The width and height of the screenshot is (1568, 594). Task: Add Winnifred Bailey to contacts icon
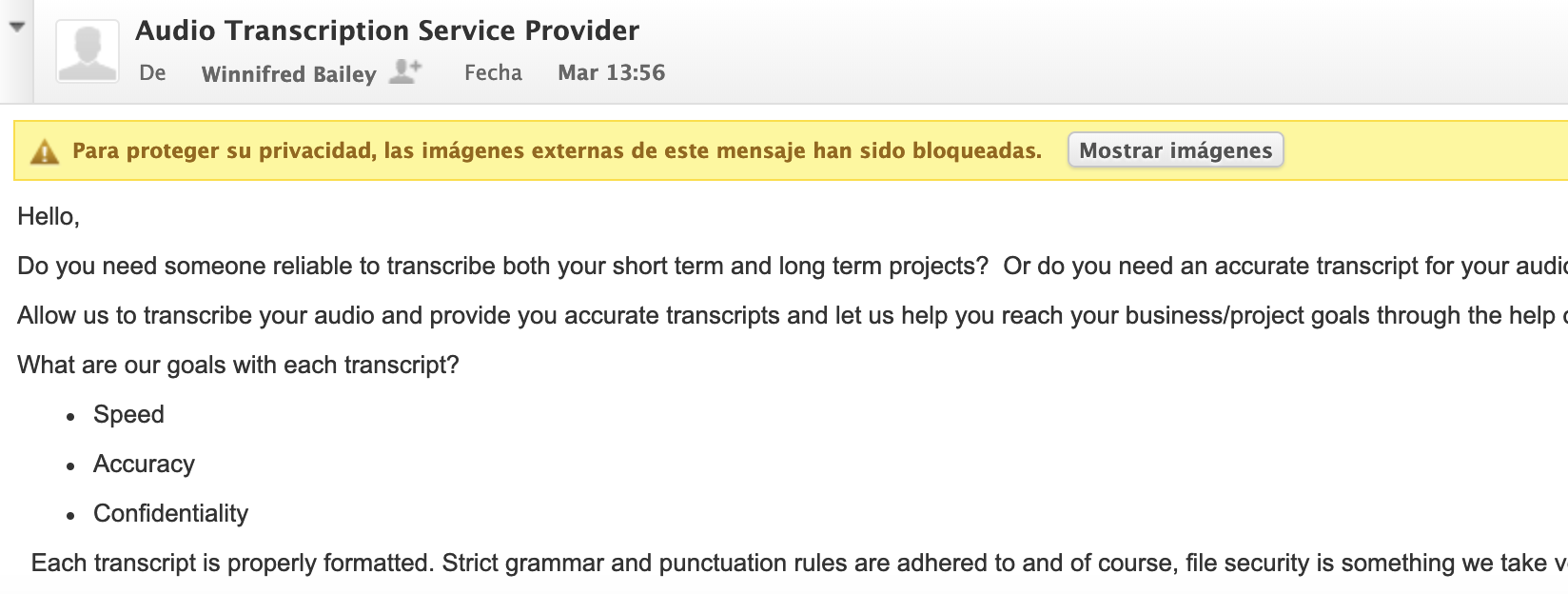406,72
